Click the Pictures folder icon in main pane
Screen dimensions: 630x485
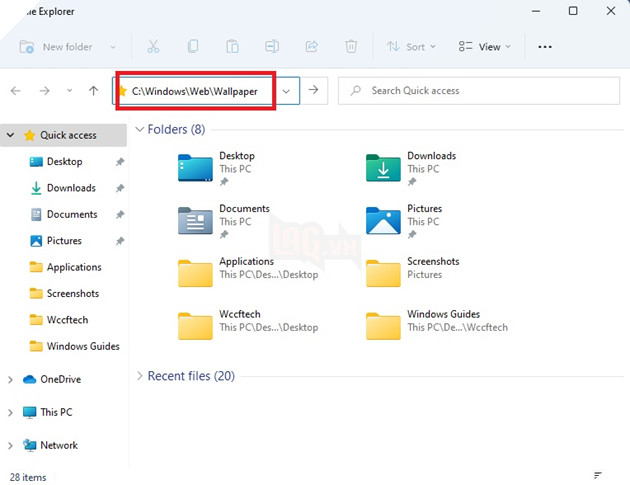pos(383,221)
